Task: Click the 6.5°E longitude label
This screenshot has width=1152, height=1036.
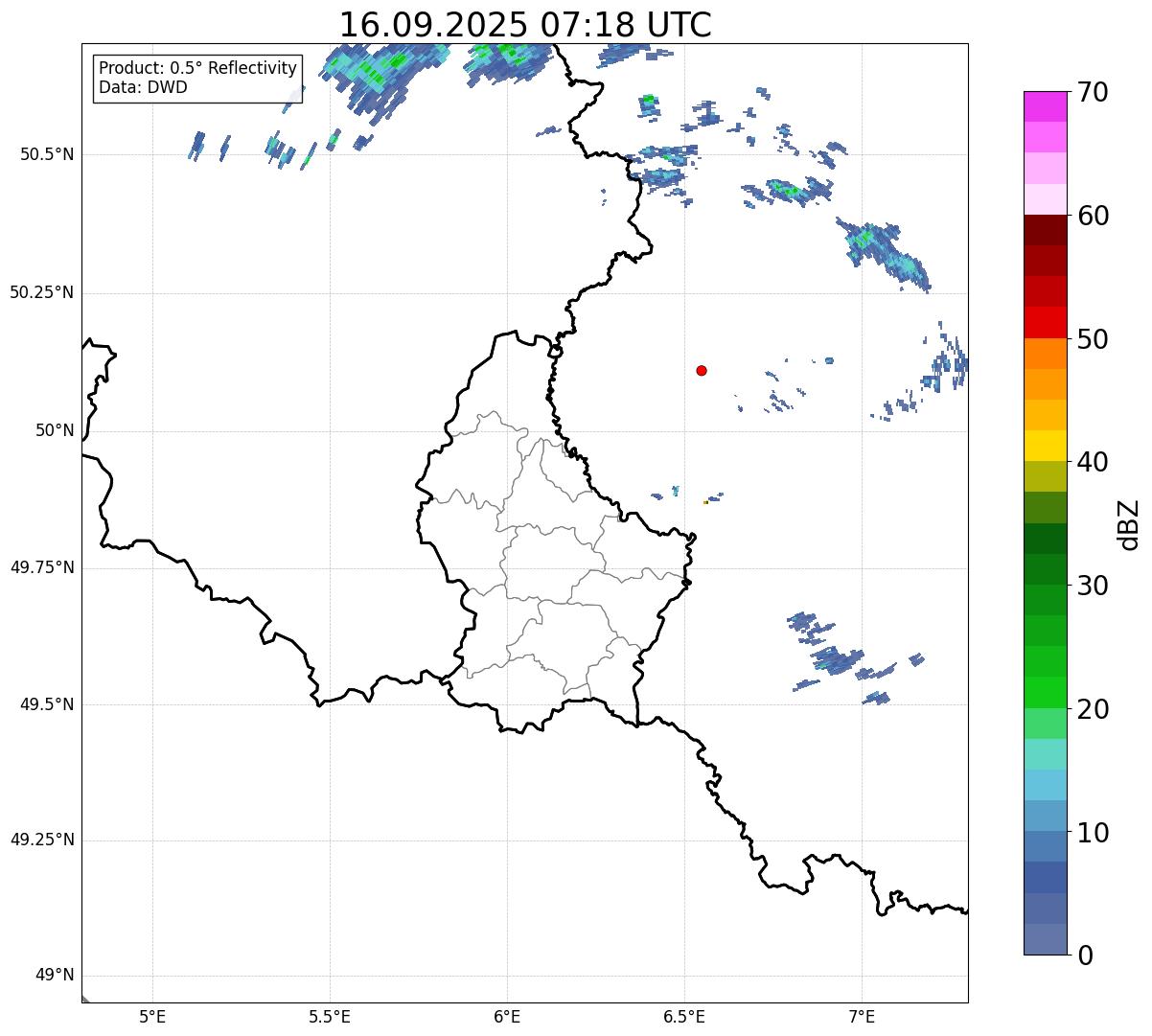Action: click(684, 1018)
